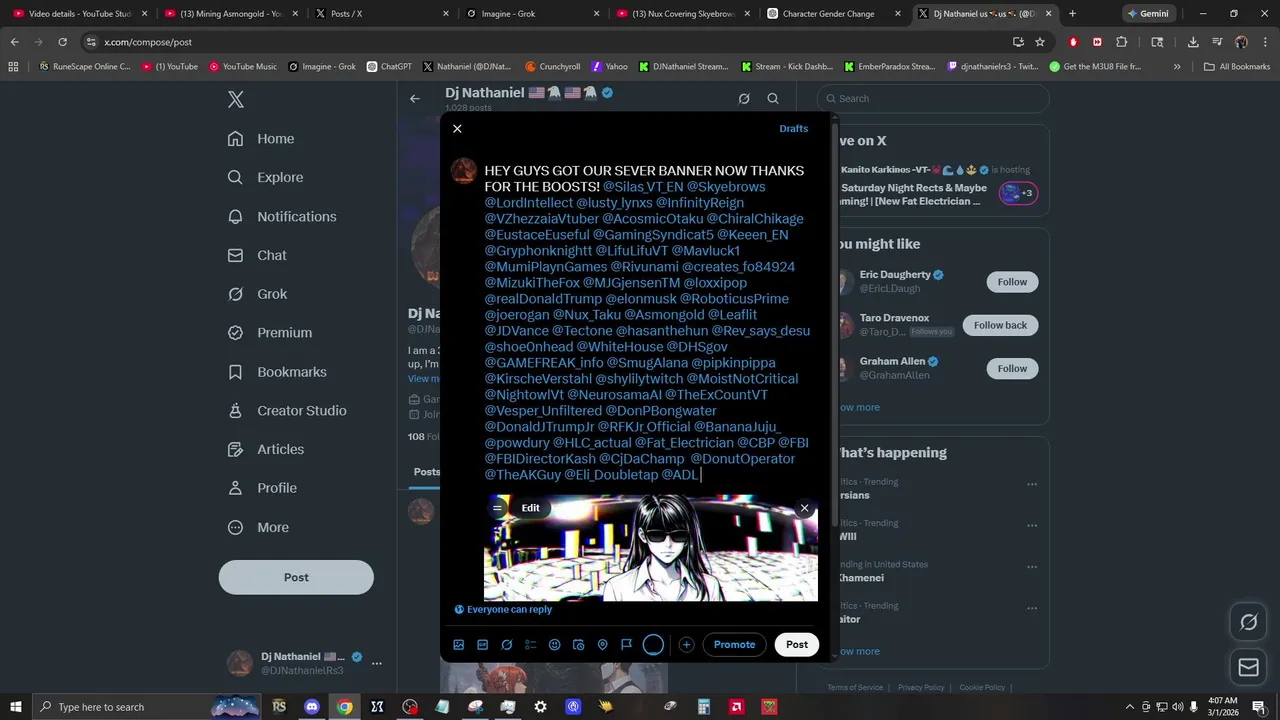Click the Promote button
The width and height of the screenshot is (1280, 720).
734,645
